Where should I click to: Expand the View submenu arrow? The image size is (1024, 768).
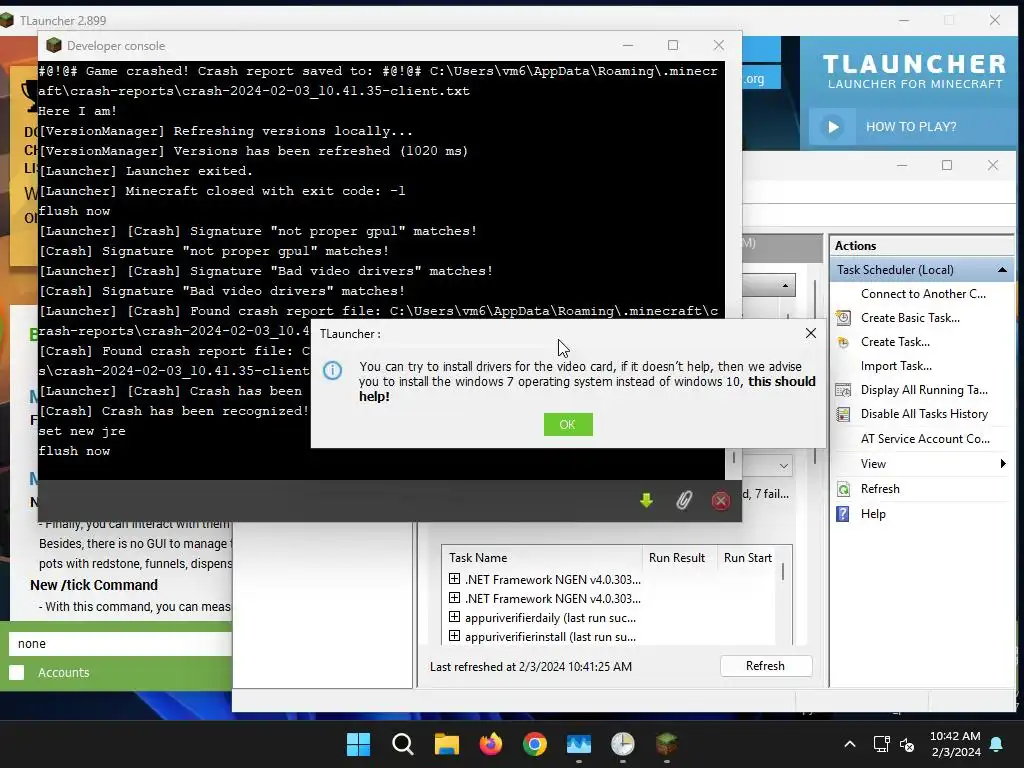point(1002,464)
